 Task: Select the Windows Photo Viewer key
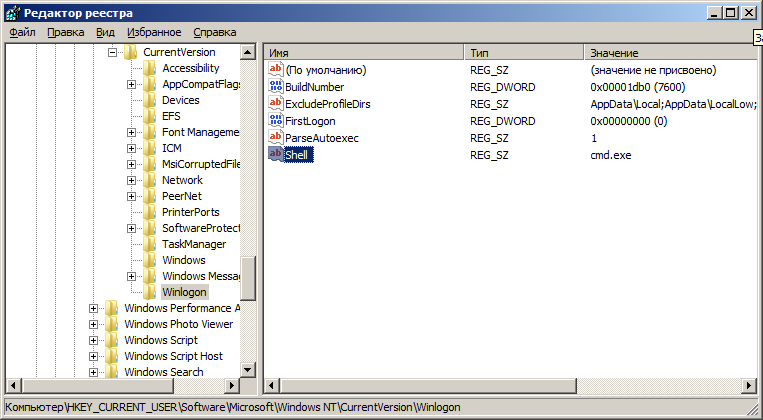point(178,324)
